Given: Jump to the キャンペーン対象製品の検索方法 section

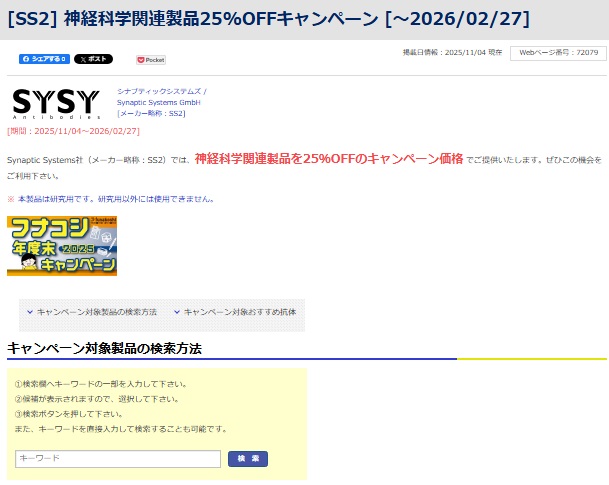Looking at the screenshot, I should pos(97,312).
